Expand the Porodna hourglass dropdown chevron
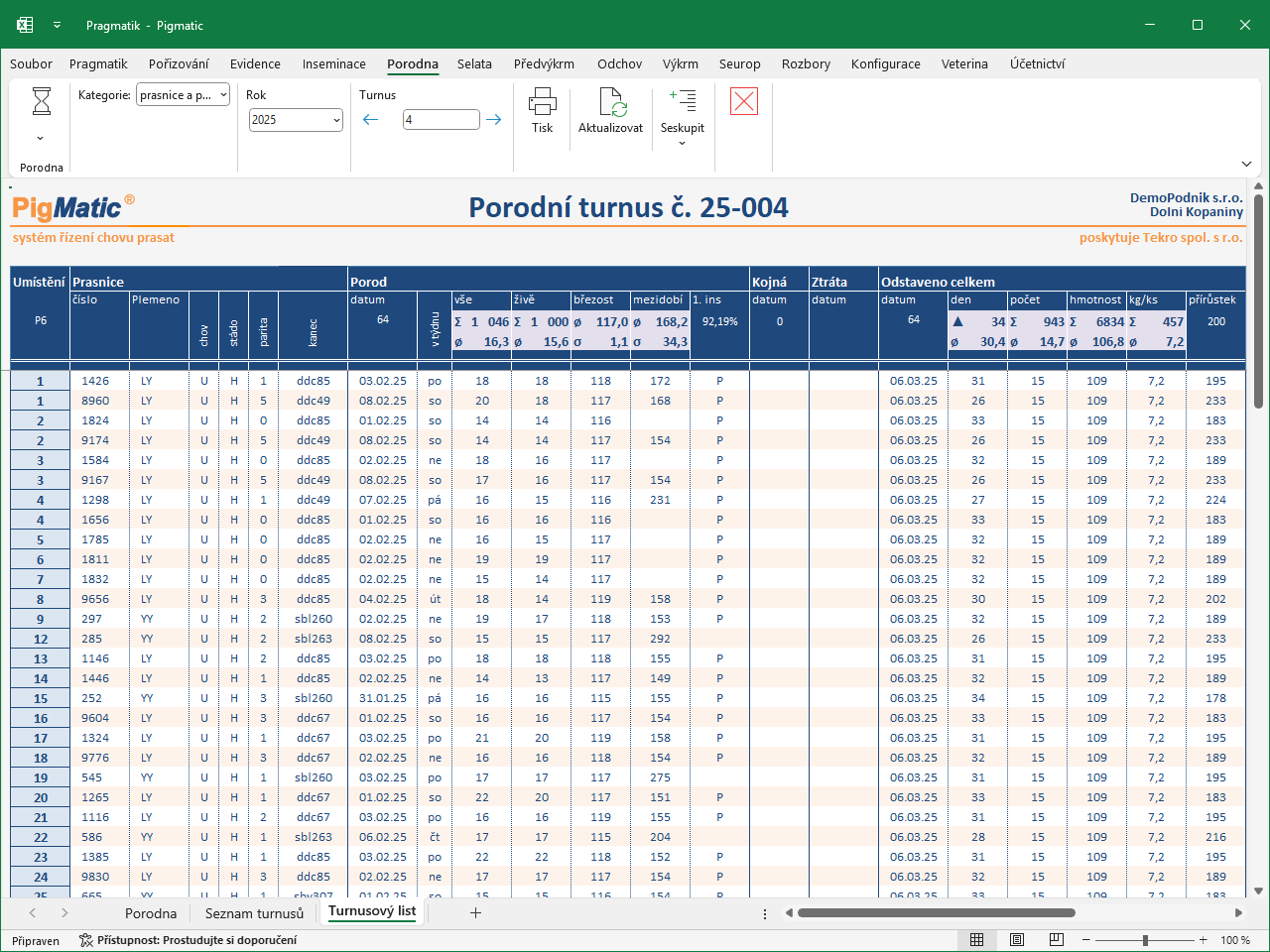This screenshot has height=952, width=1270. pos(41,139)
